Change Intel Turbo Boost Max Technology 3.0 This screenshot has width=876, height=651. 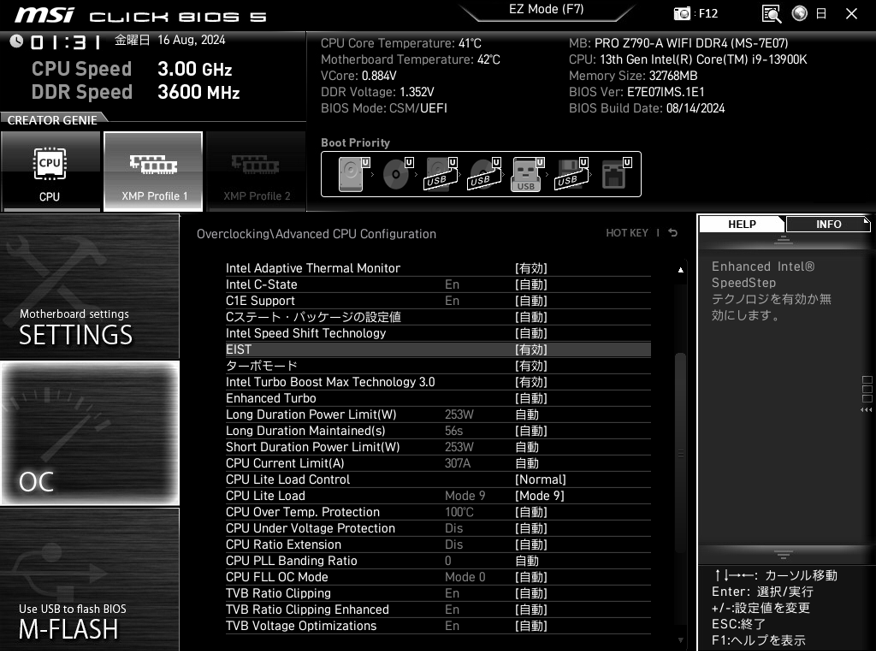pos(531,382)
